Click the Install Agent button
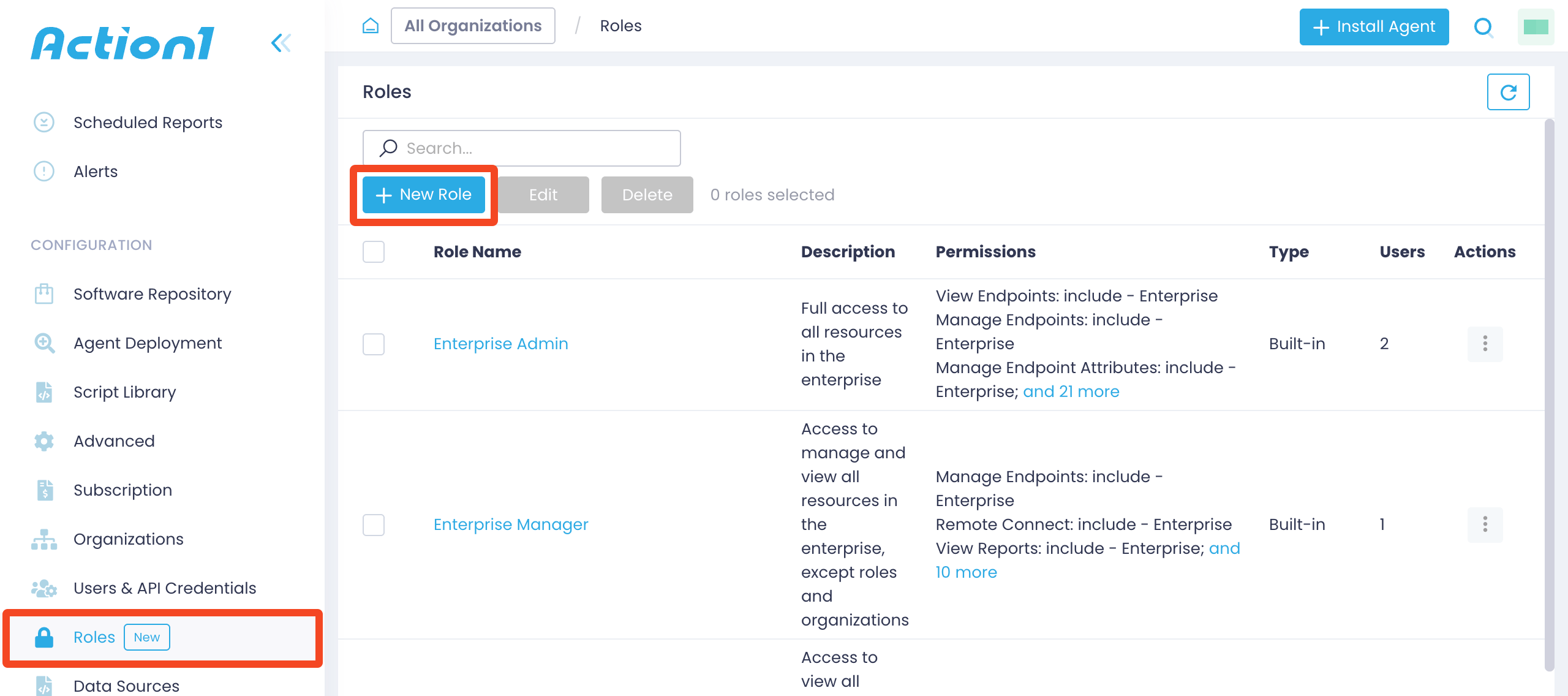 [x=1374, y=27]
